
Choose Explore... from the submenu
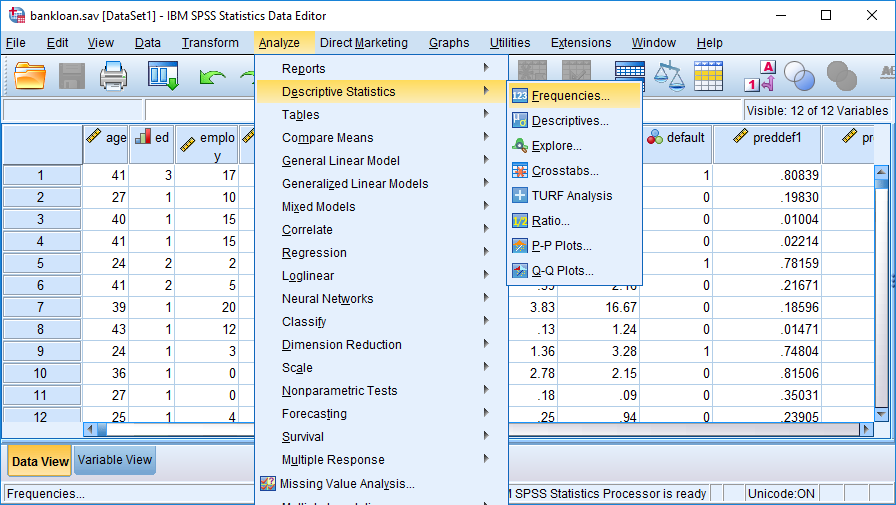pyautogui.click(x=574, y=146)
